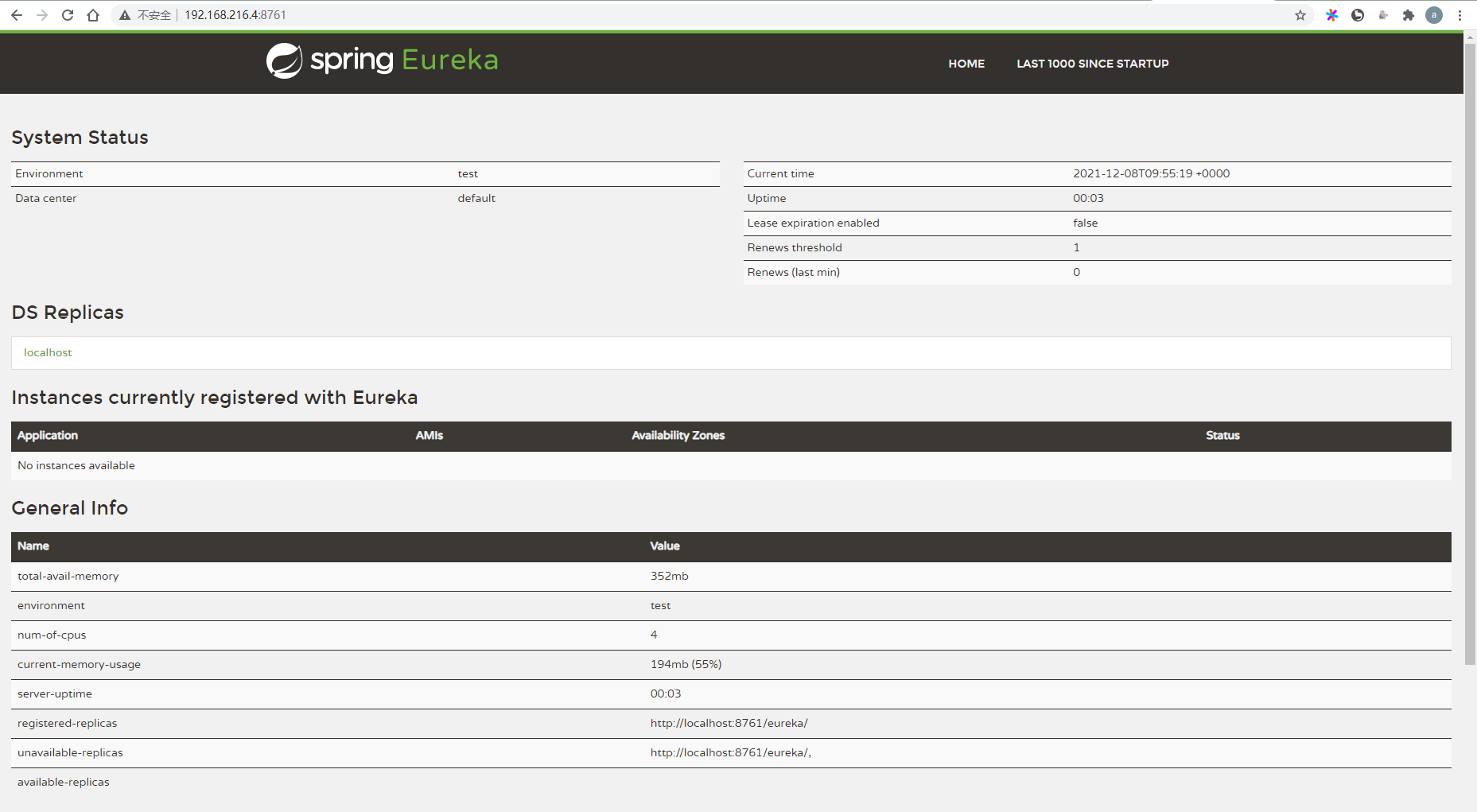This screenshot has height=812, width=1477.
Task: Select timestamp 2021-12-08T09:55:19 +0000
Action: [x=1151, y=174]
